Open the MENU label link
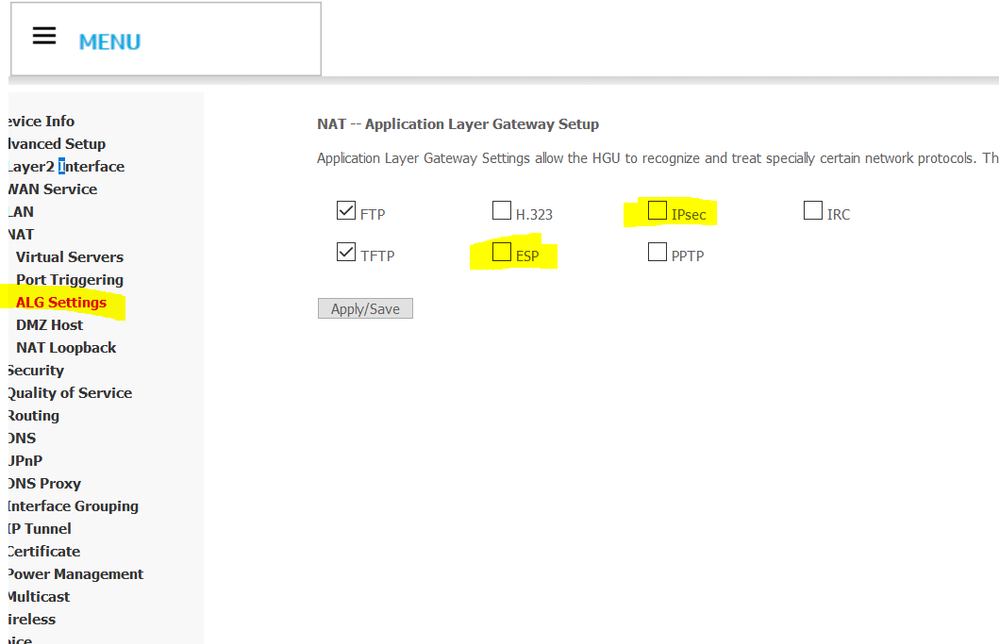 click(x=110, y=42)
